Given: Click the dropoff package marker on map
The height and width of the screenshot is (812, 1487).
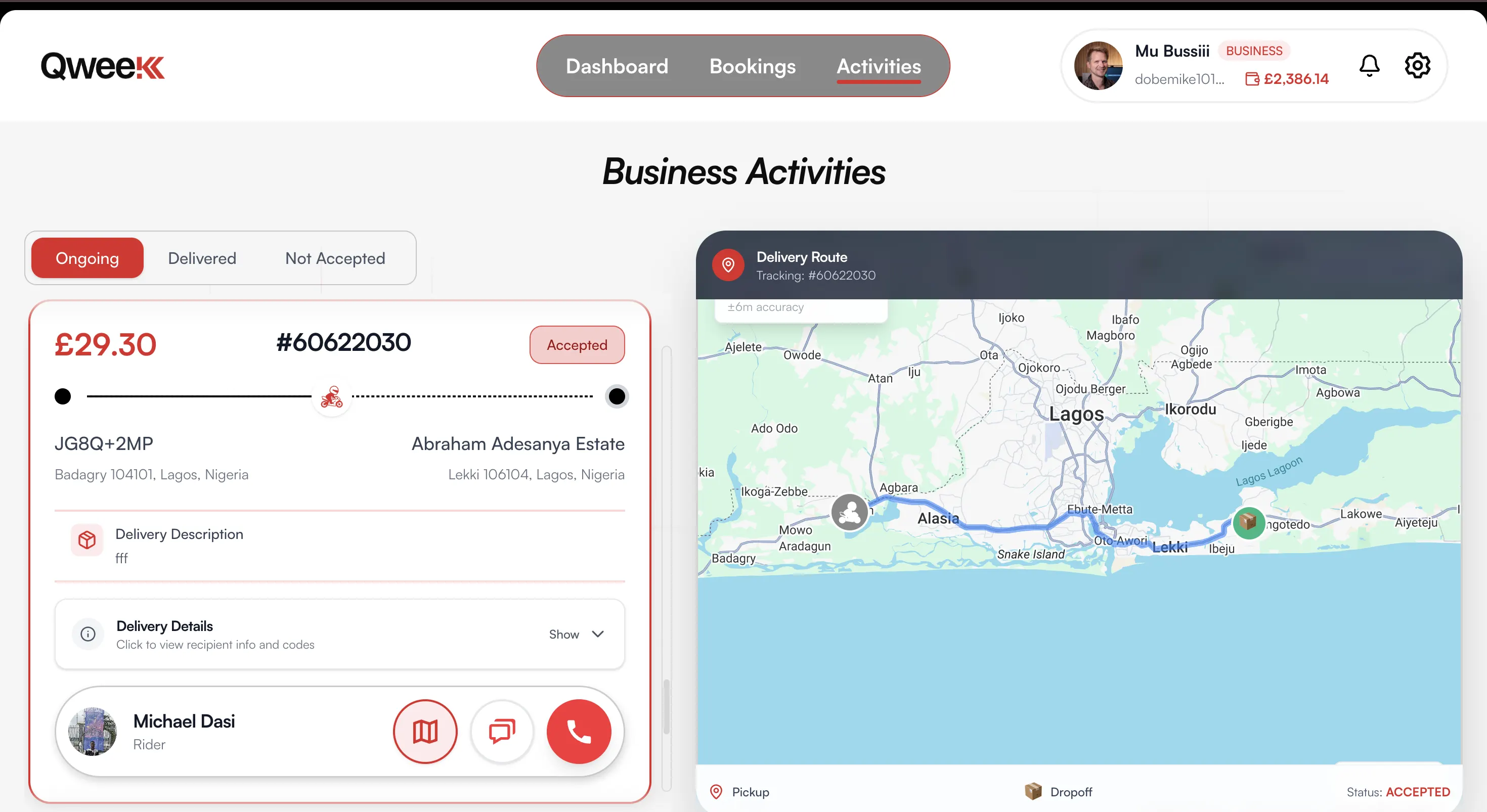Looking at the screenshot, I should (1248, 523).
